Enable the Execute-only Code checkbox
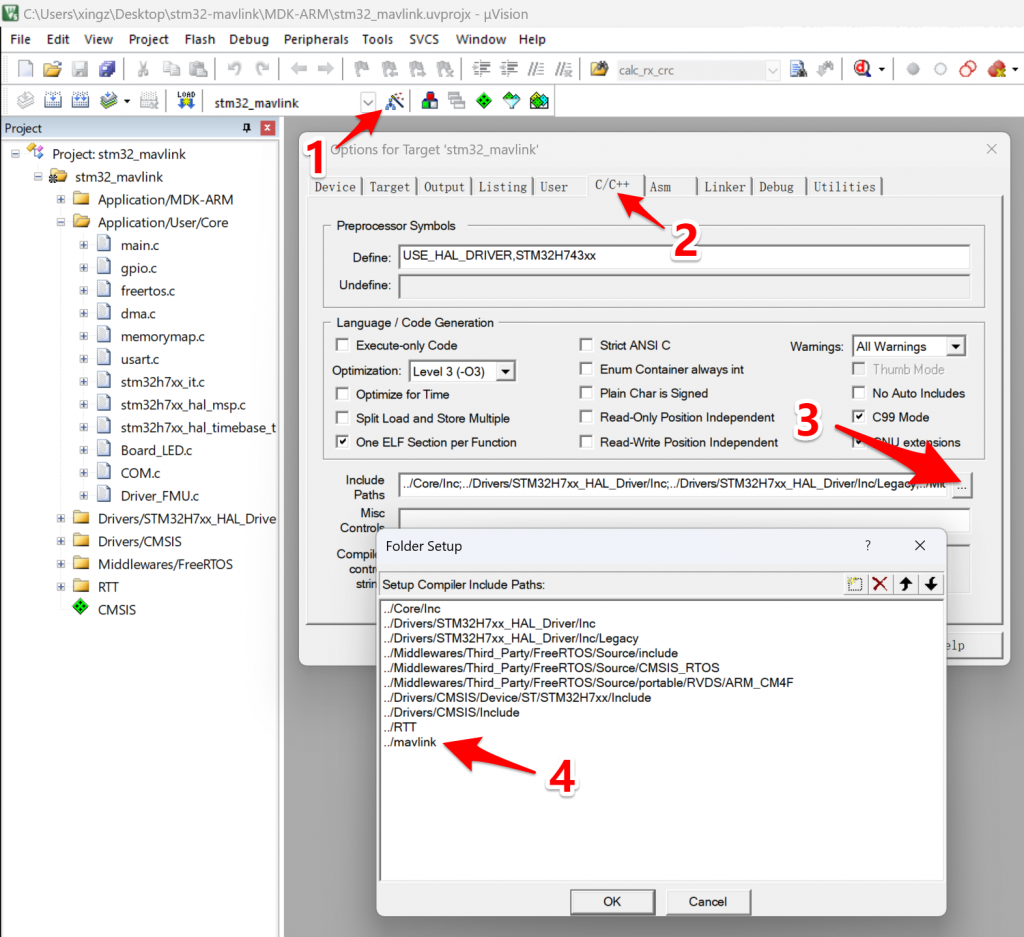Viewport: 1024px width, 937px height. (x=342, y=345)
